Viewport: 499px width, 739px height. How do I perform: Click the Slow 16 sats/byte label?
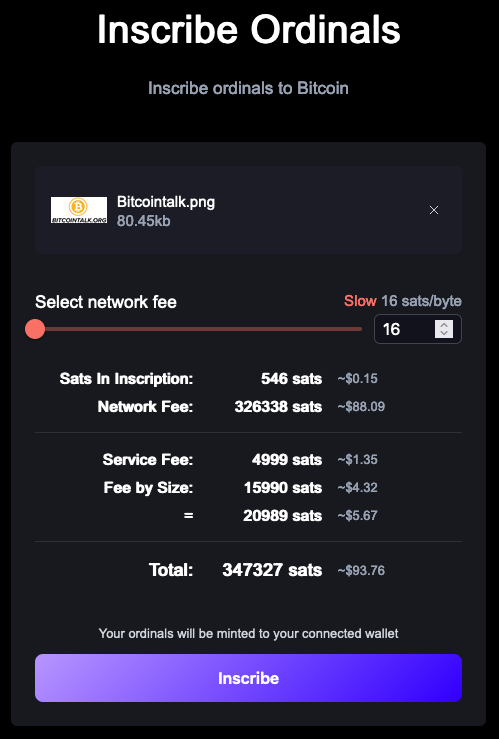coord(403,301)
